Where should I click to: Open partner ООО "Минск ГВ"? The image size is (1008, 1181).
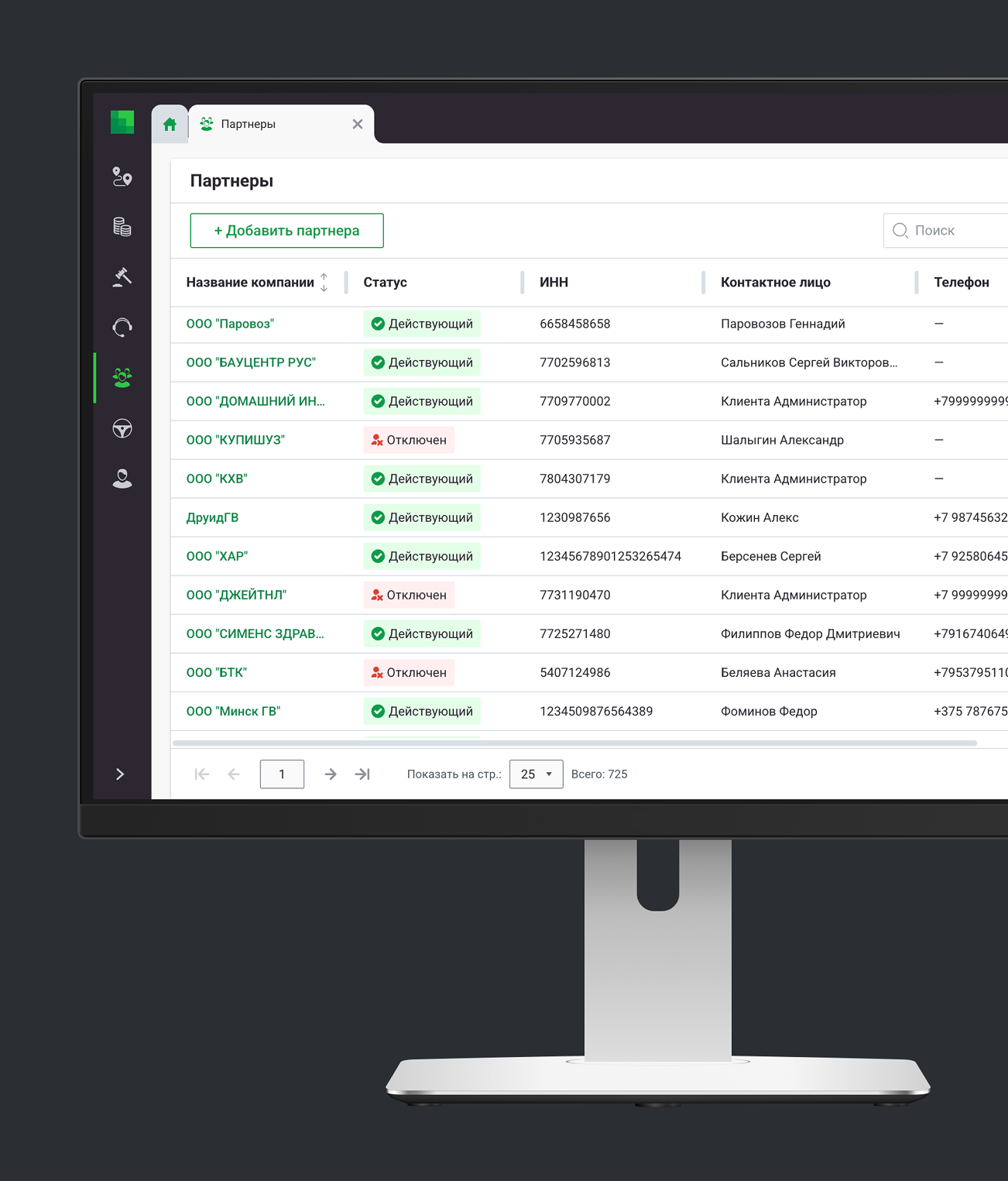tap(233, 711)
